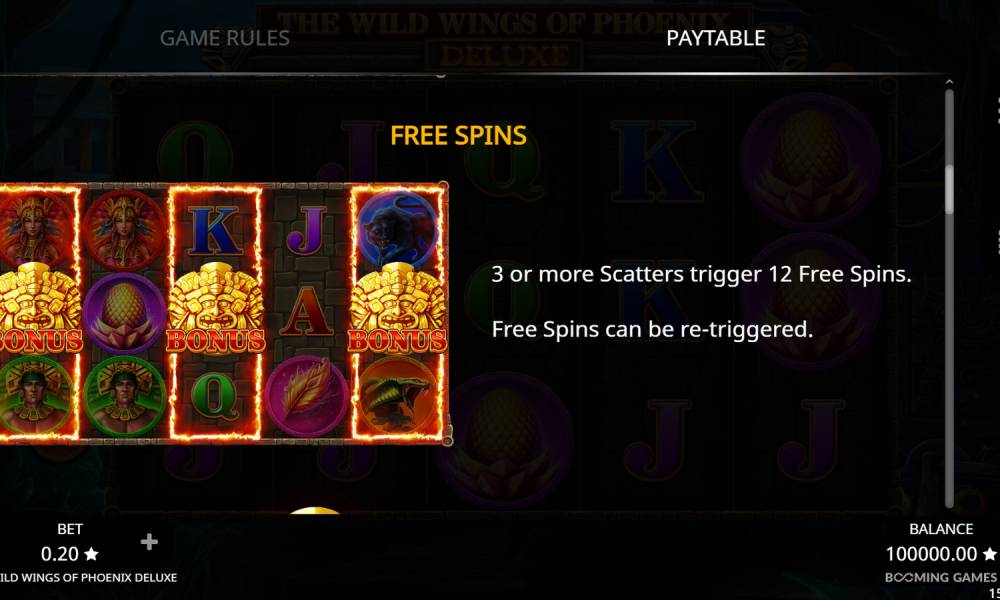Click the black panther symbol
This screenshot has width=1000, height=600.
tap(397, 228)
